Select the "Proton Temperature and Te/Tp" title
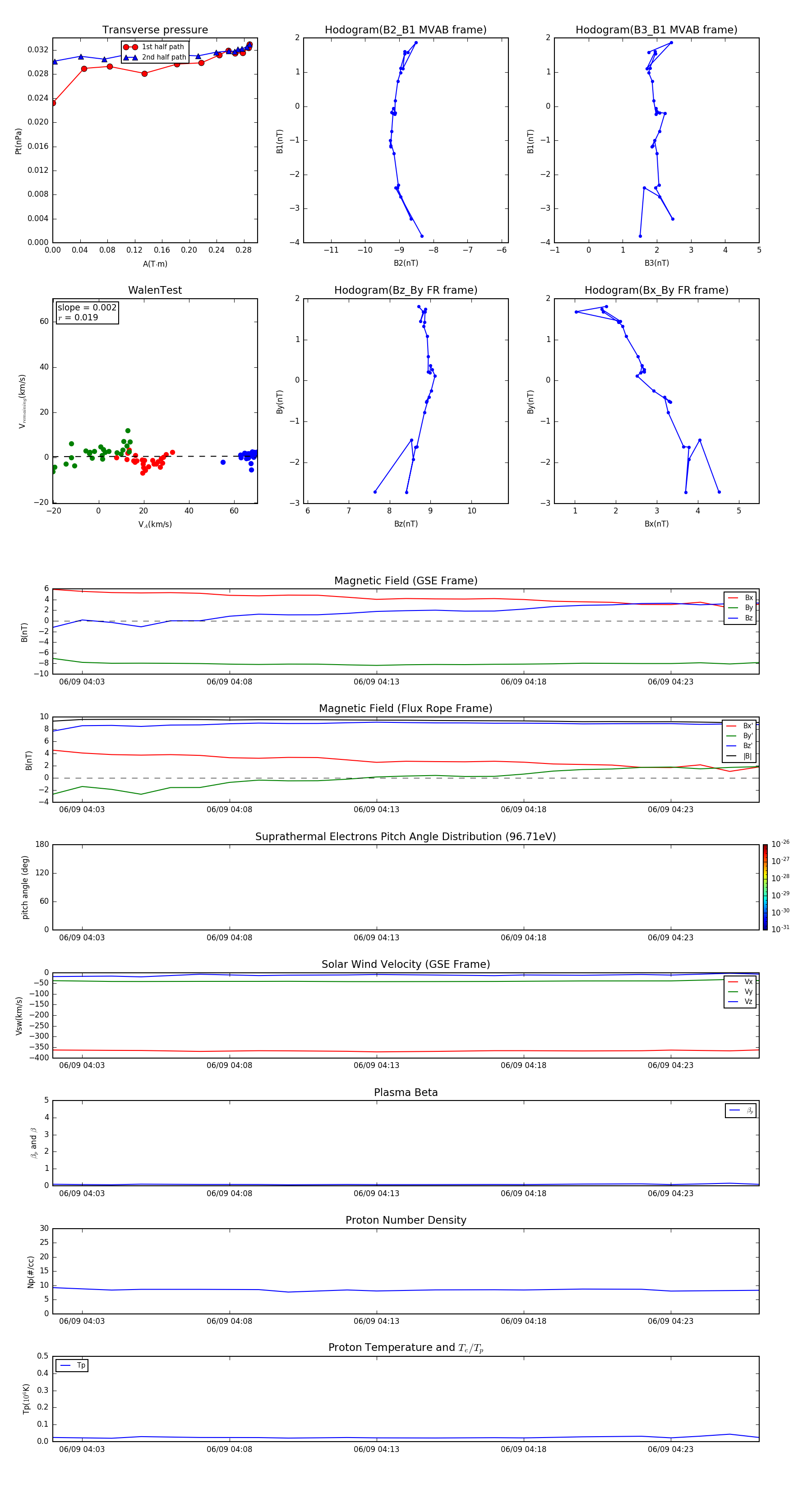812x1489 pixels. [406, 1348]
